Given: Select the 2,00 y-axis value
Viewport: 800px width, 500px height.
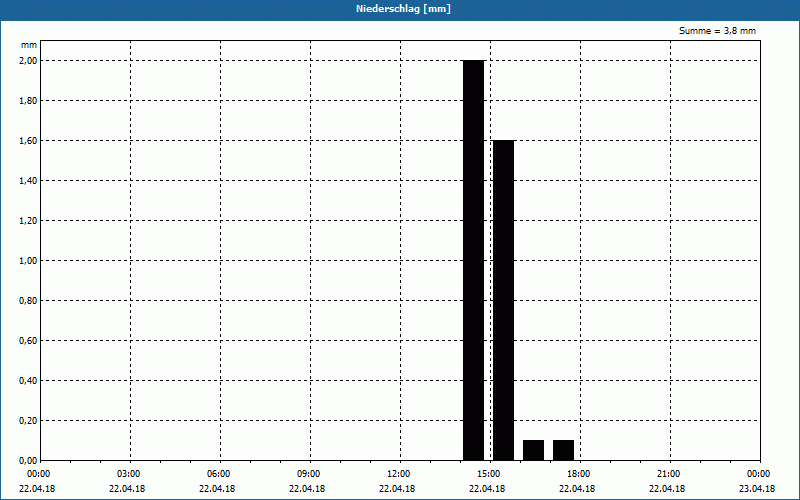Looking at the screenshot, I should [x=28, y=61].
